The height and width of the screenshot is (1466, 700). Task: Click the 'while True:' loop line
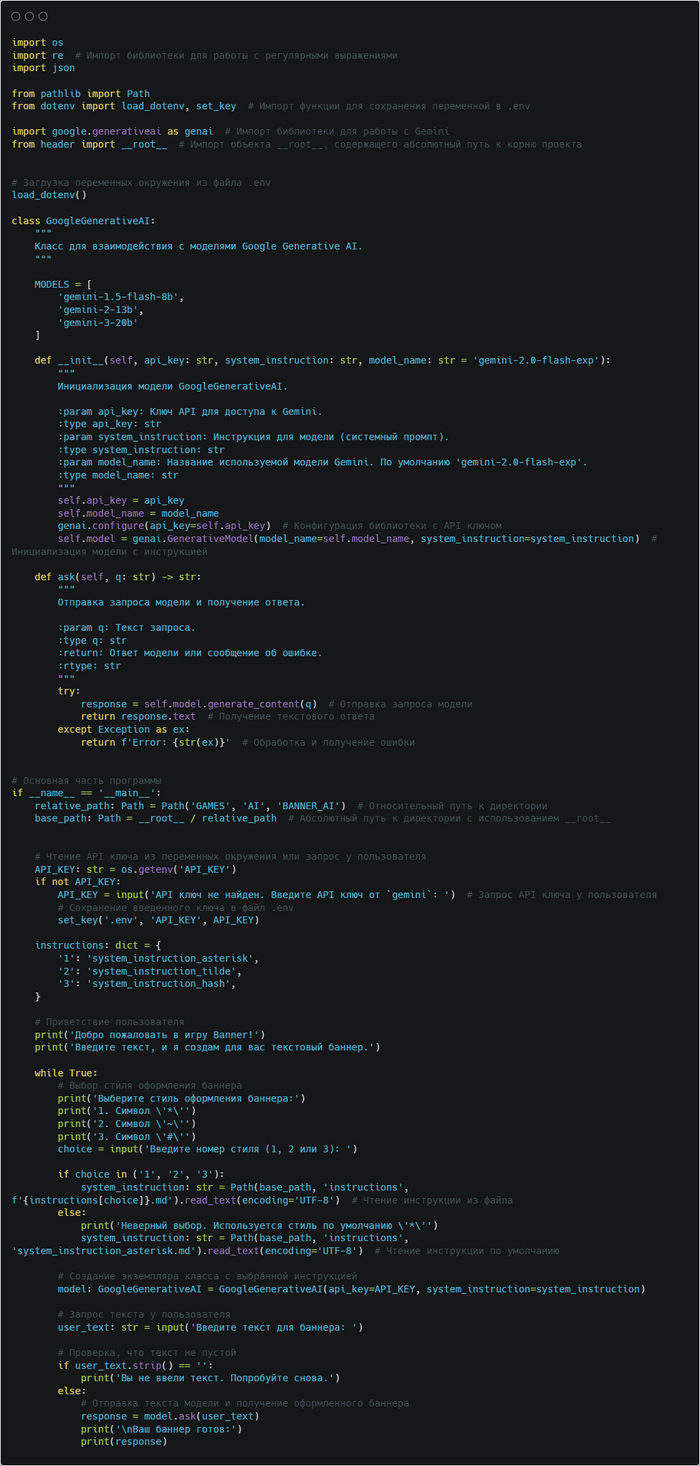coord(66,1072)
